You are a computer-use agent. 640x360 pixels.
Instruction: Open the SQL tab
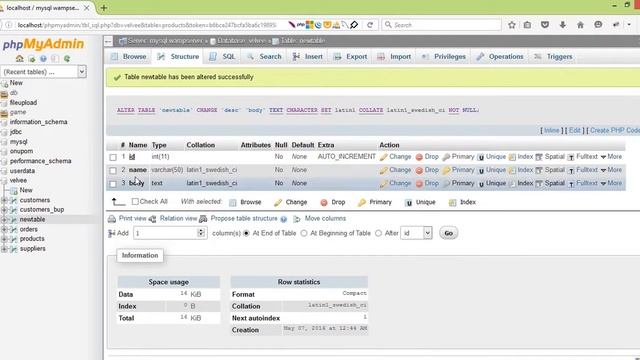click(222, 57)
